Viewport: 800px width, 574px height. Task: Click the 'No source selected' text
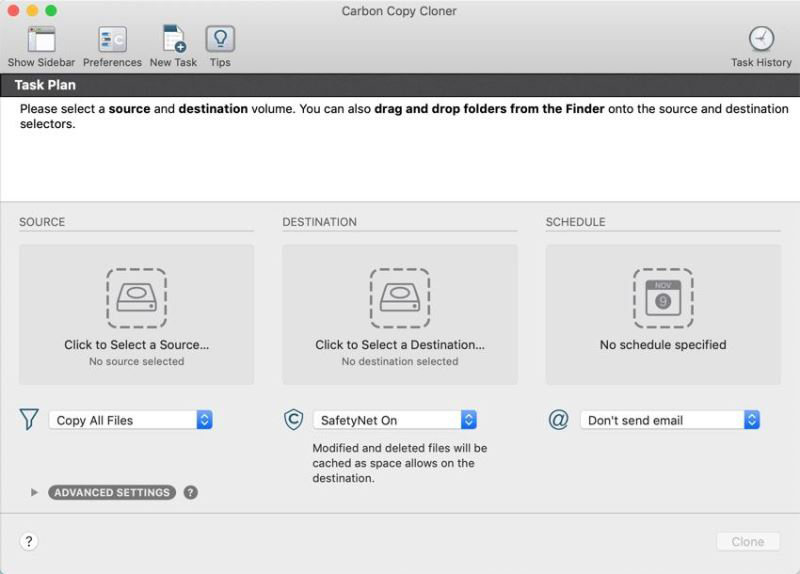137,361
